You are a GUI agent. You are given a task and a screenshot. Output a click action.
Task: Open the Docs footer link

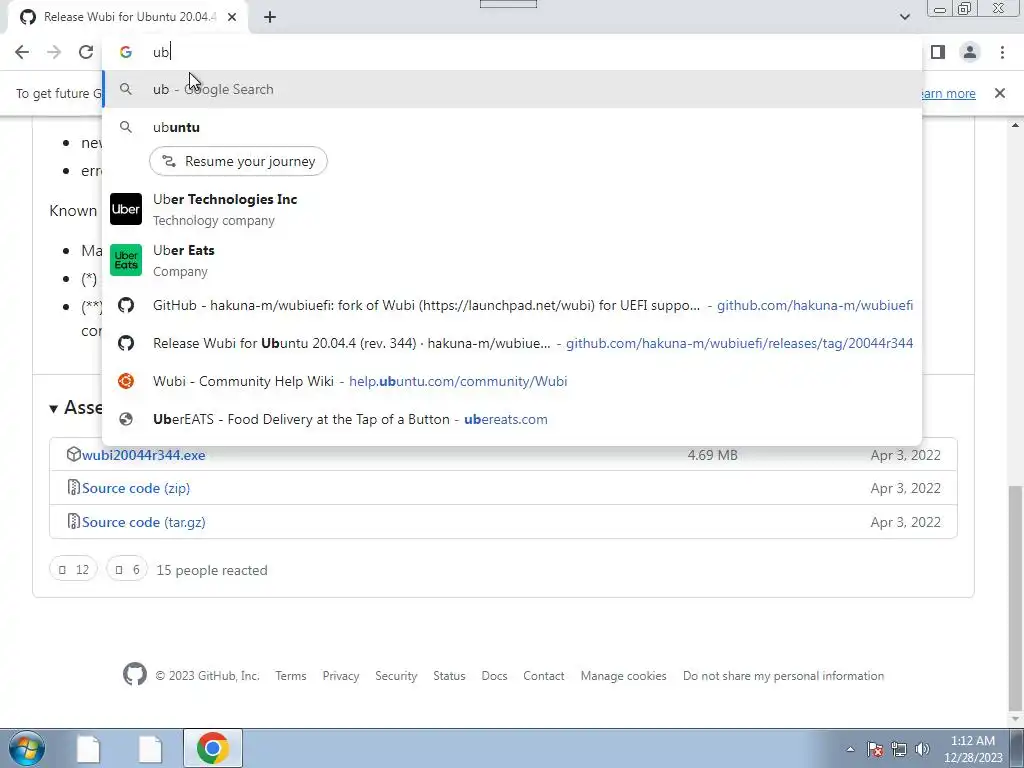[x=494, y=676]
